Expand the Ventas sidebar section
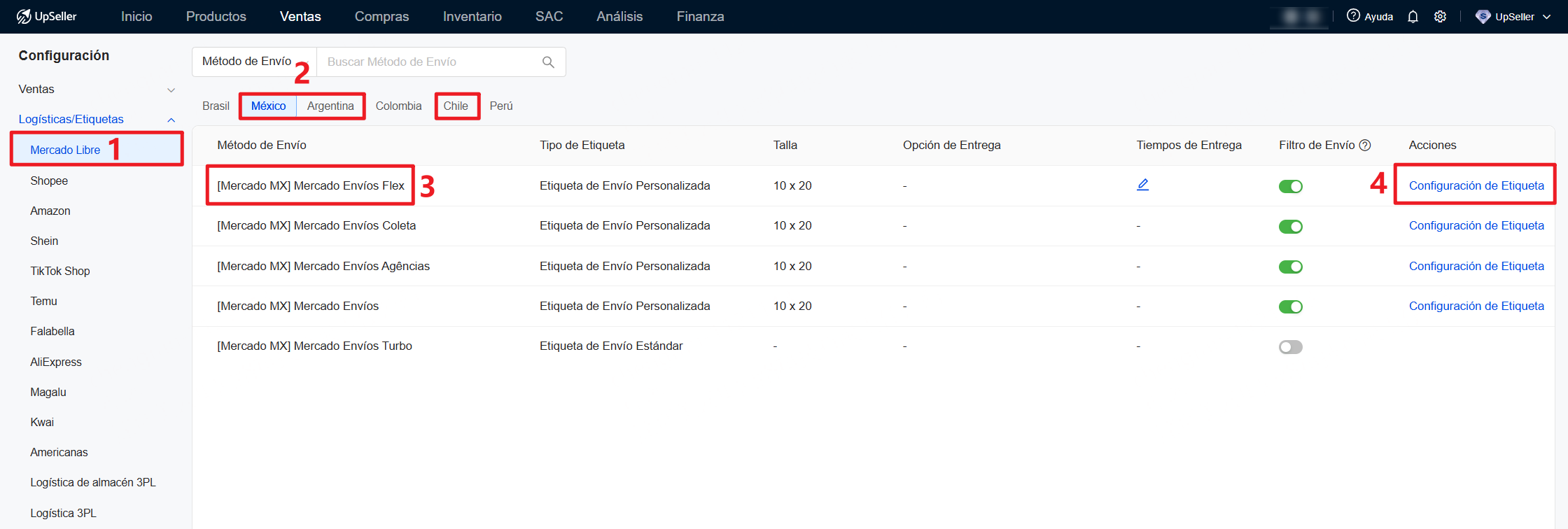Image resolution: width=1568 pixels, height=529 pixels. coord(171,90)
